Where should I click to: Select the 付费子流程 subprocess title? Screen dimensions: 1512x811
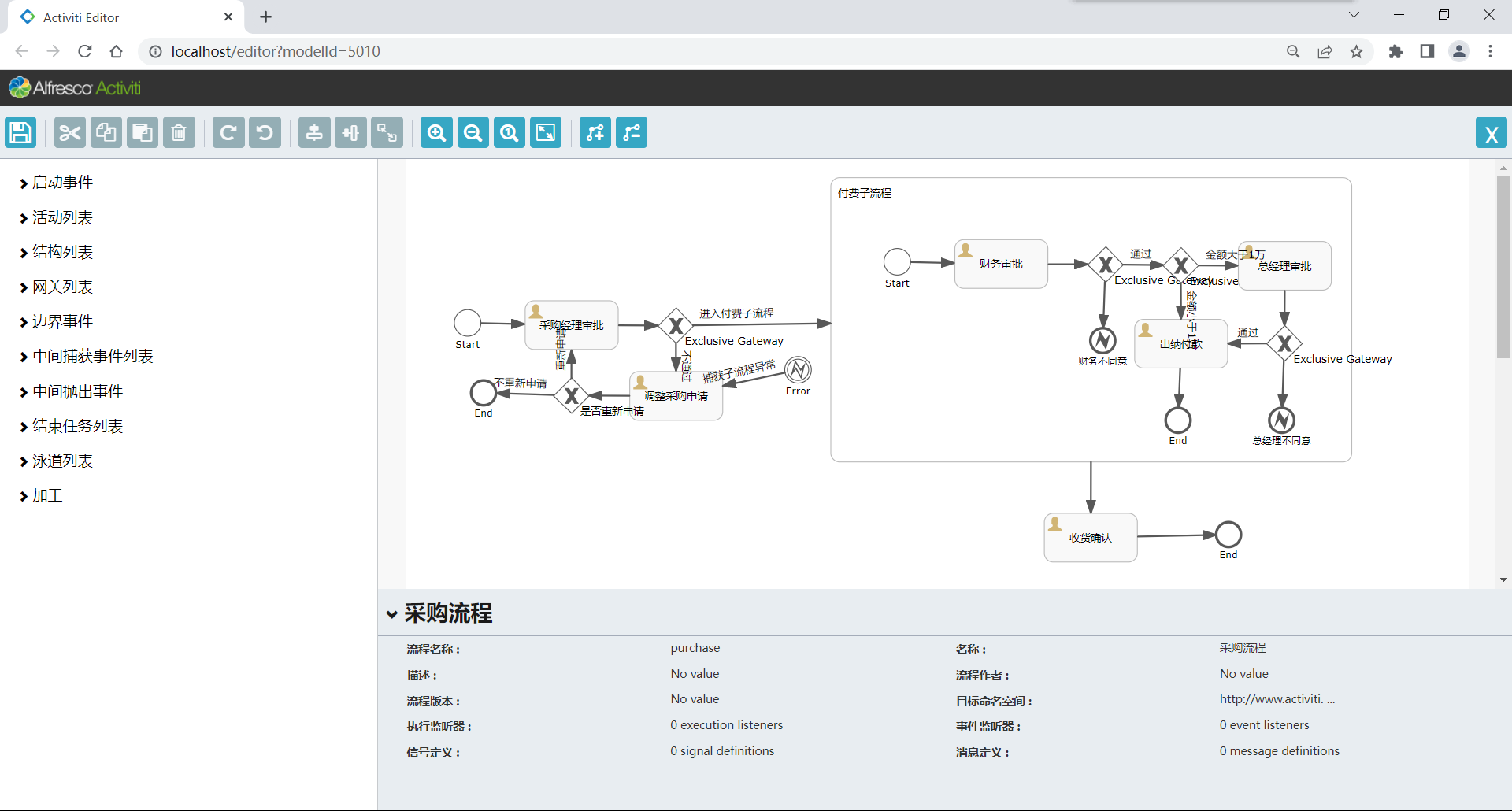pyautogui.click(x=865, y=193)
